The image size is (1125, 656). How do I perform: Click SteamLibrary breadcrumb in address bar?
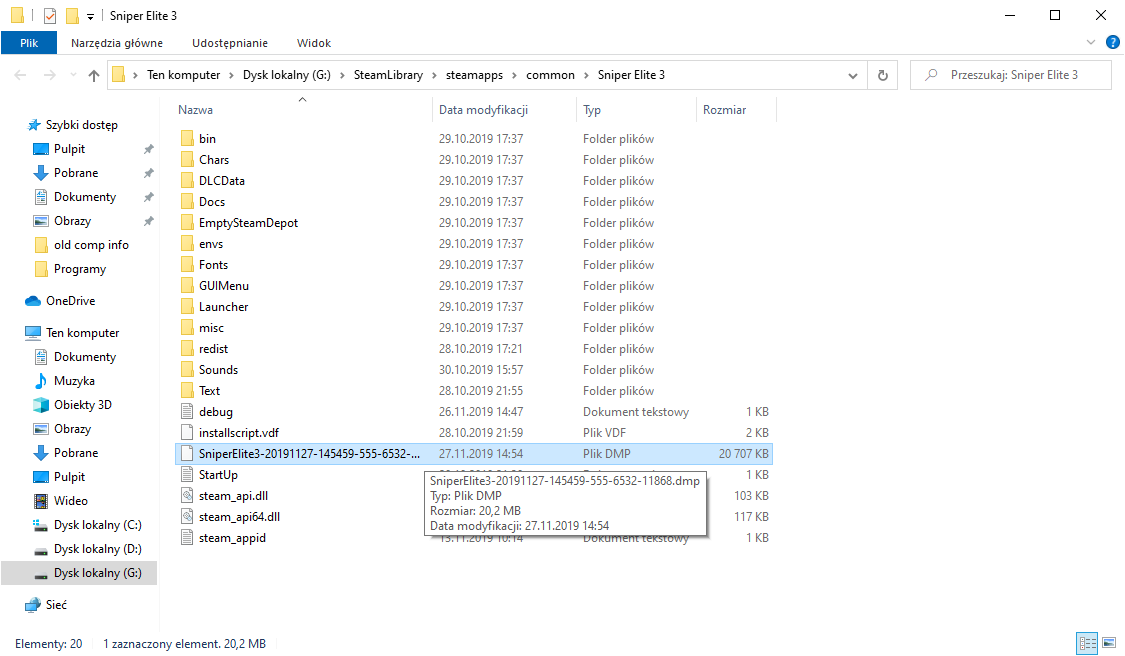point(388,75)
